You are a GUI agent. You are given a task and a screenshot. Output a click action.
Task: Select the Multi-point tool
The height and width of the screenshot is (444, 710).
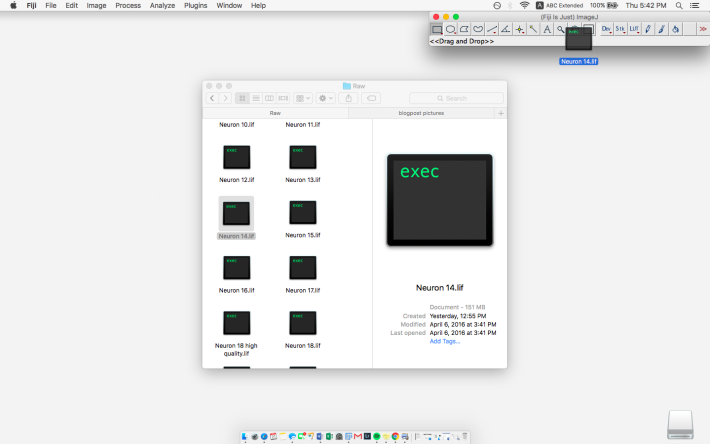coord(519,29)
